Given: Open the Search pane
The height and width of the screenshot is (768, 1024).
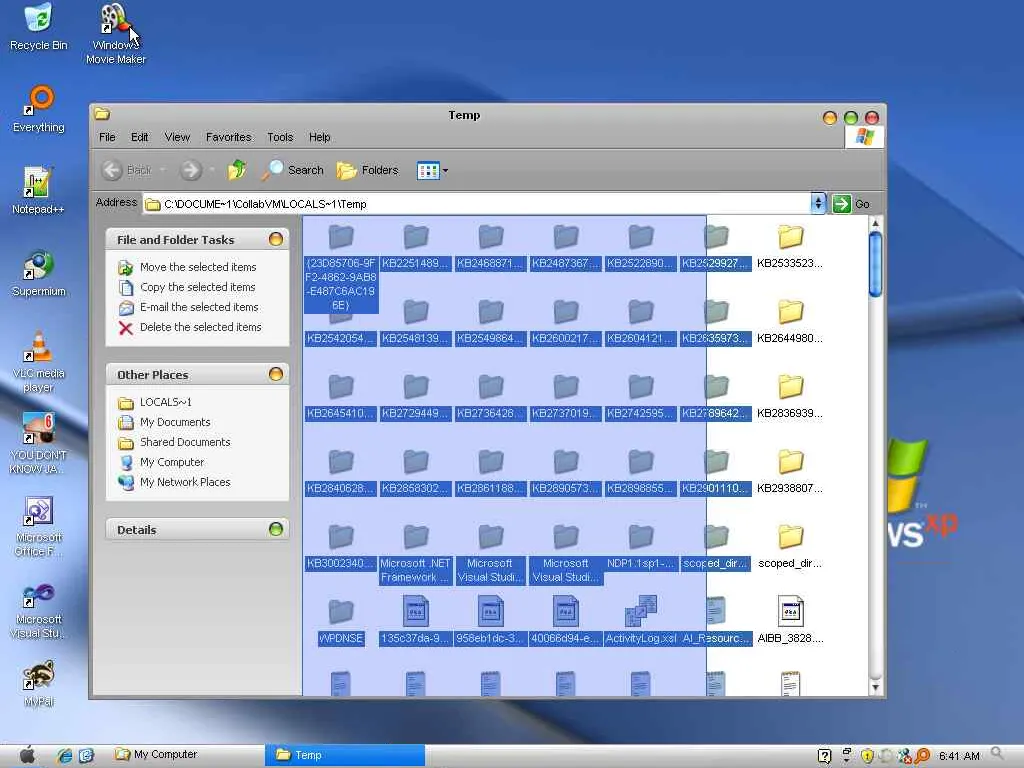Looking at the screenshot, I should (293, 170).
